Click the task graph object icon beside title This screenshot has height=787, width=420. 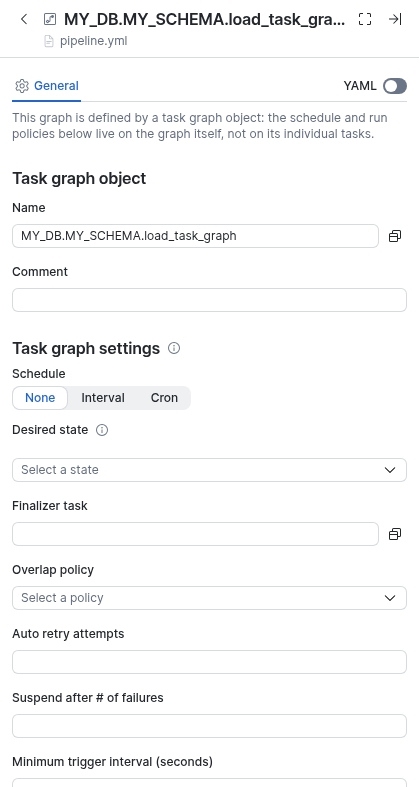50,20
